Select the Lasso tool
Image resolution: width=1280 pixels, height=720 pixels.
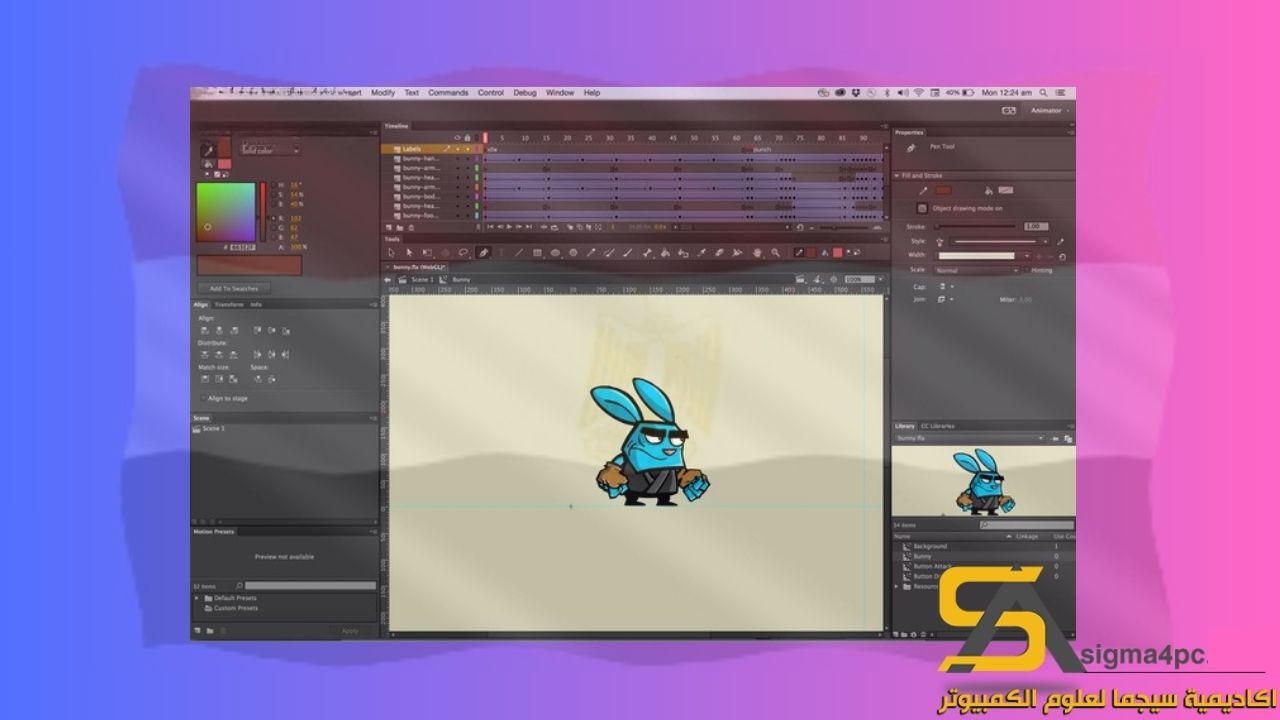(463, 253)
